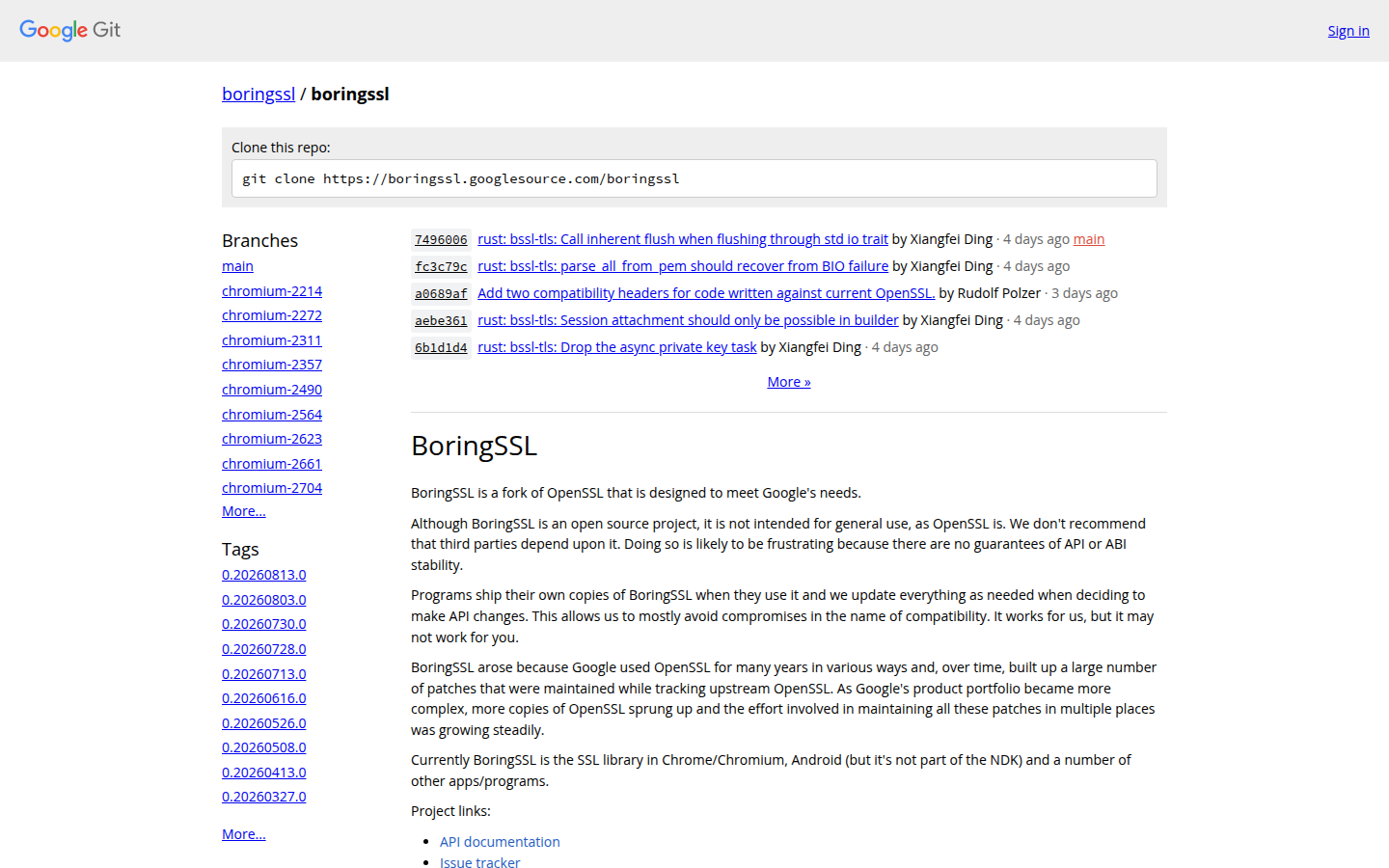Click the Branches section heading

pos(259,240)
